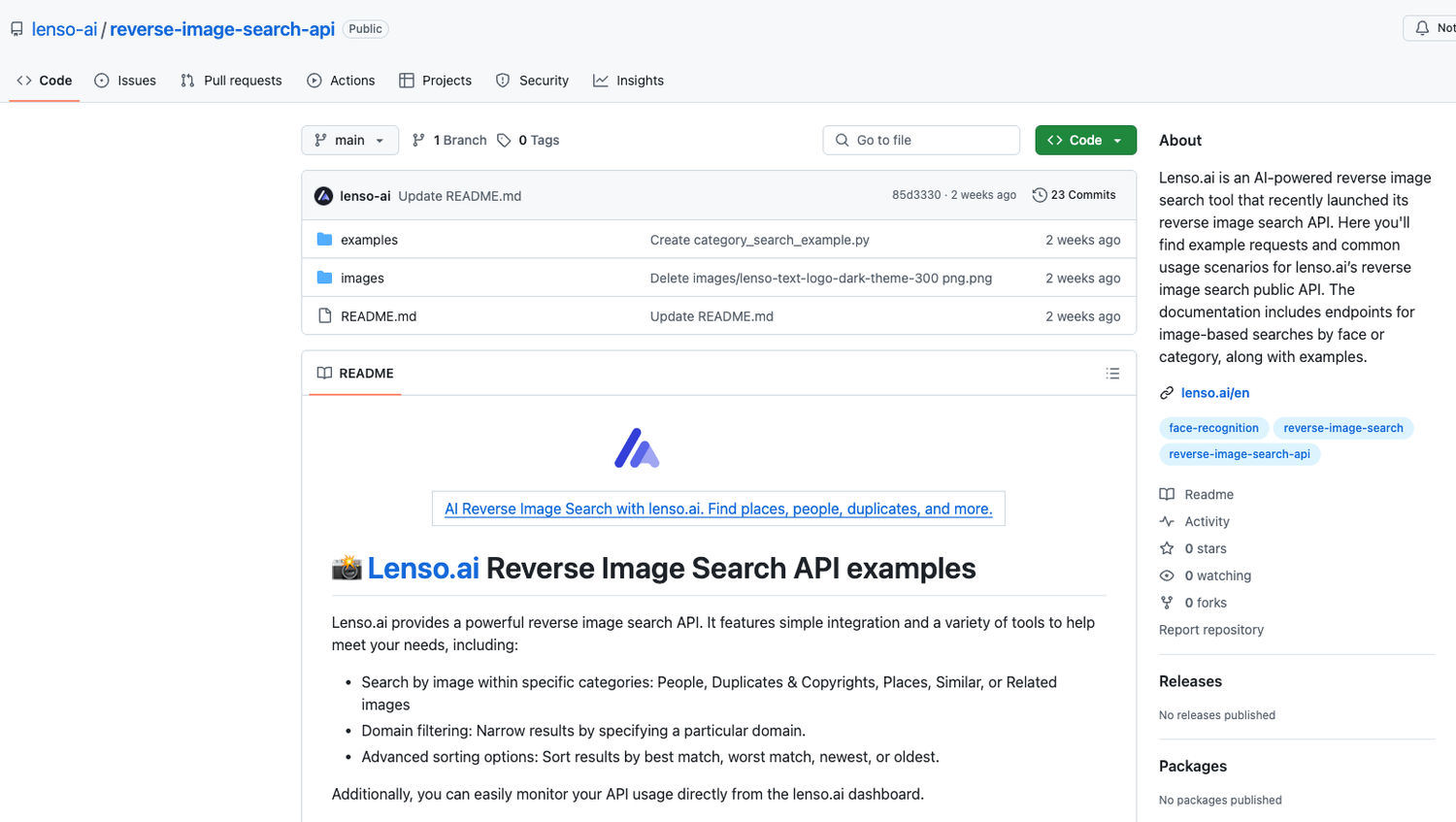Screen dimensions: 1456x822
Task: Click the 'Public' visibility badge
Action: tap(365, 29)
